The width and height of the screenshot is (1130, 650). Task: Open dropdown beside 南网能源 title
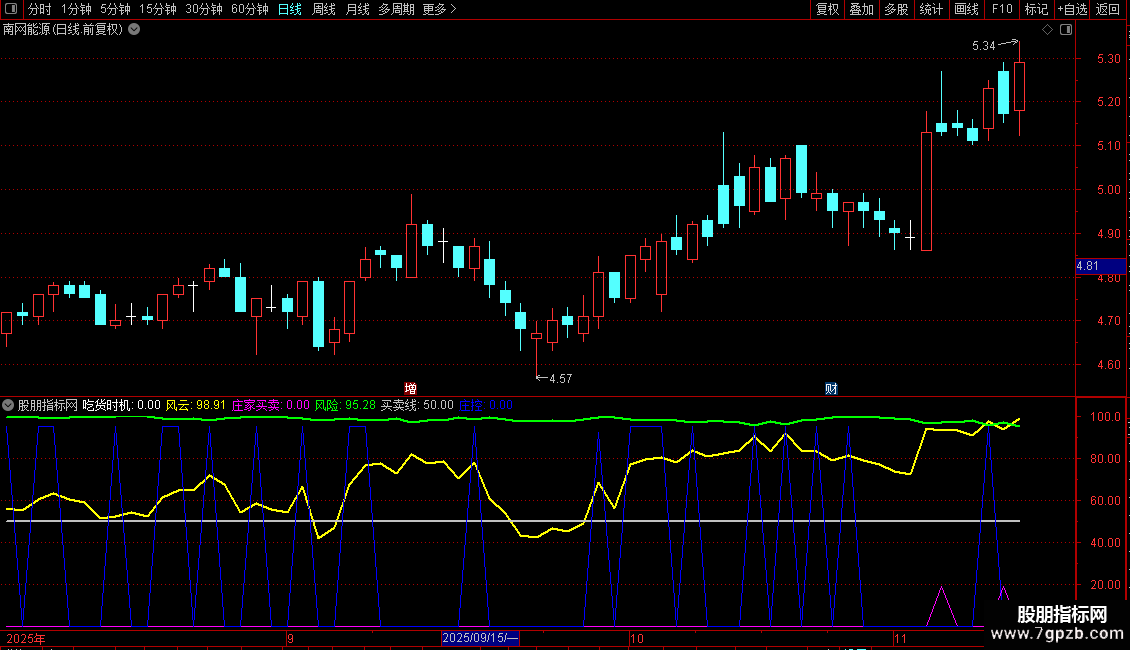[x=134, y=30]
